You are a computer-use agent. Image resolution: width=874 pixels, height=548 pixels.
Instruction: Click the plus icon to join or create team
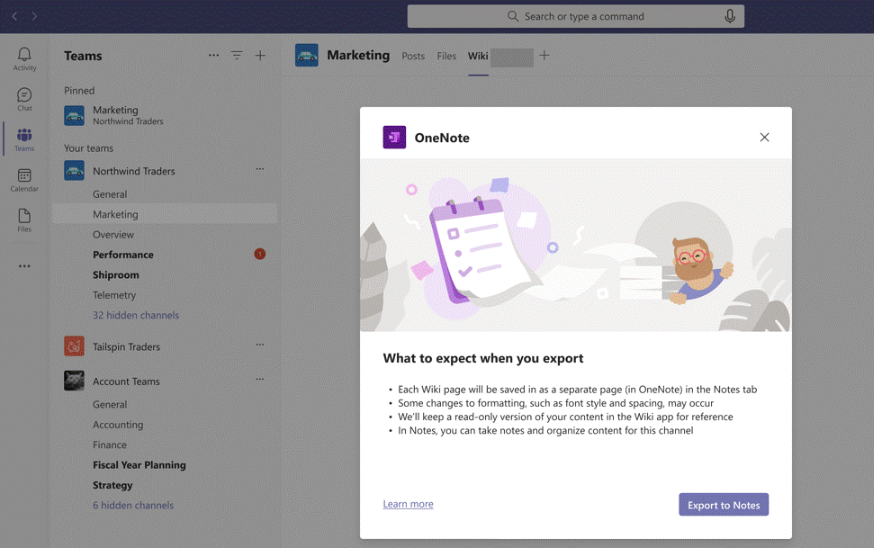[x=260, y=56]
